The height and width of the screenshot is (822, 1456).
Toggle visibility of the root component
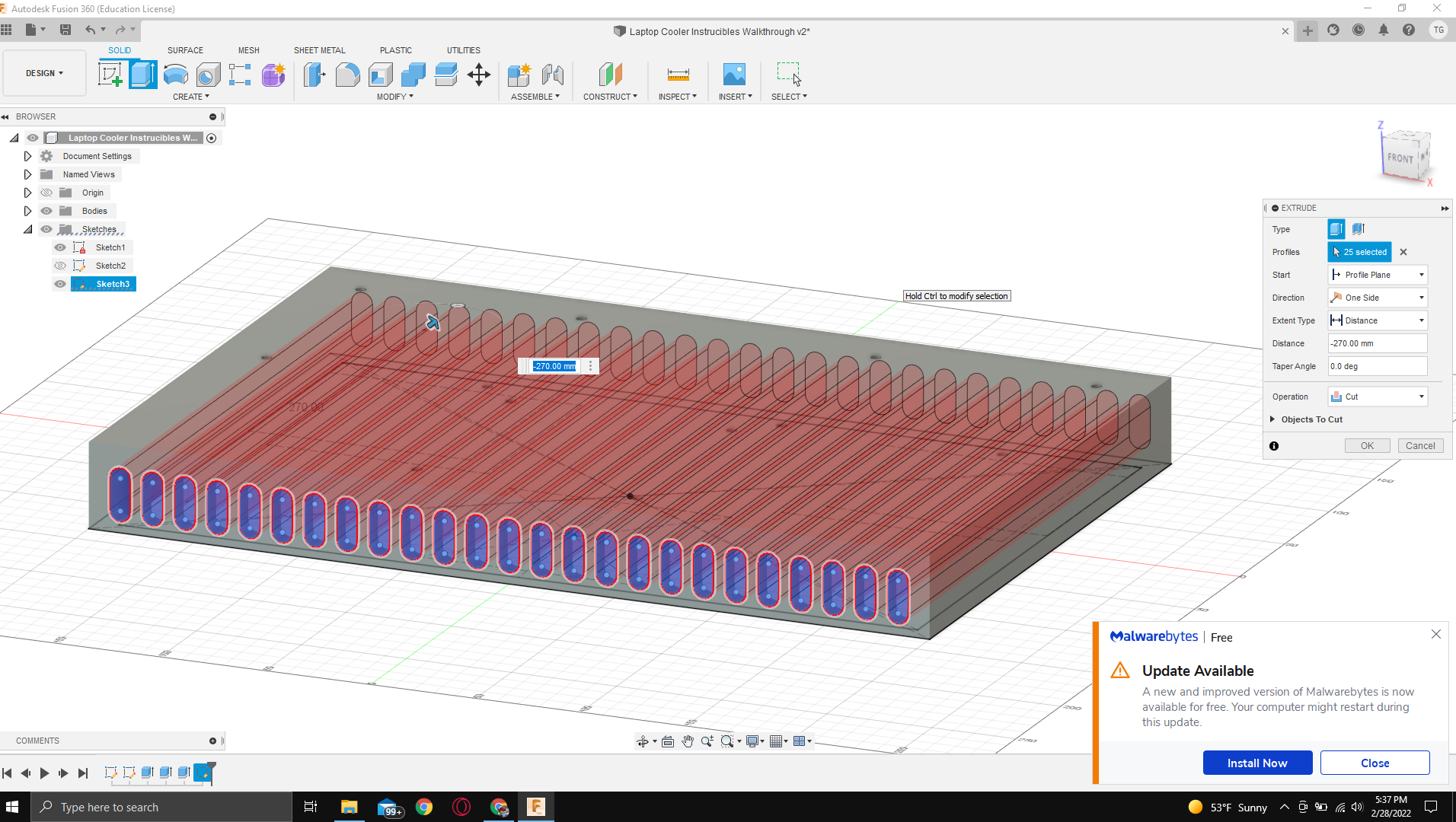point(33,138)
